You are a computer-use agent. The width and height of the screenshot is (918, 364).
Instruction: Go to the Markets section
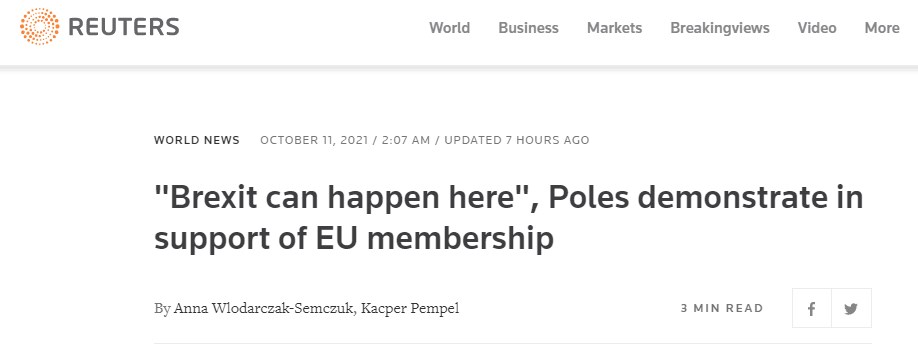[614, 28]
